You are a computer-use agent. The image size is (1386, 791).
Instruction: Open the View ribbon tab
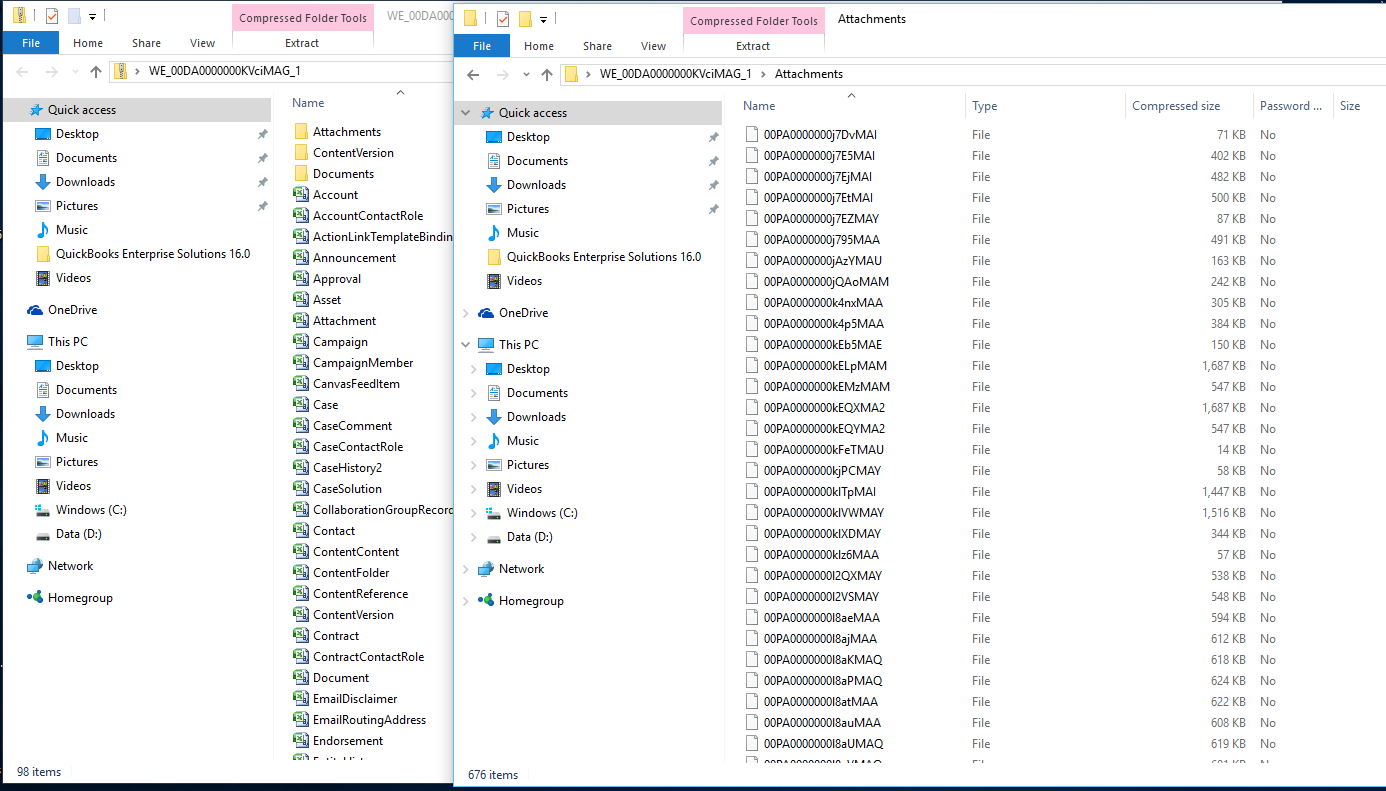[653, 45]
